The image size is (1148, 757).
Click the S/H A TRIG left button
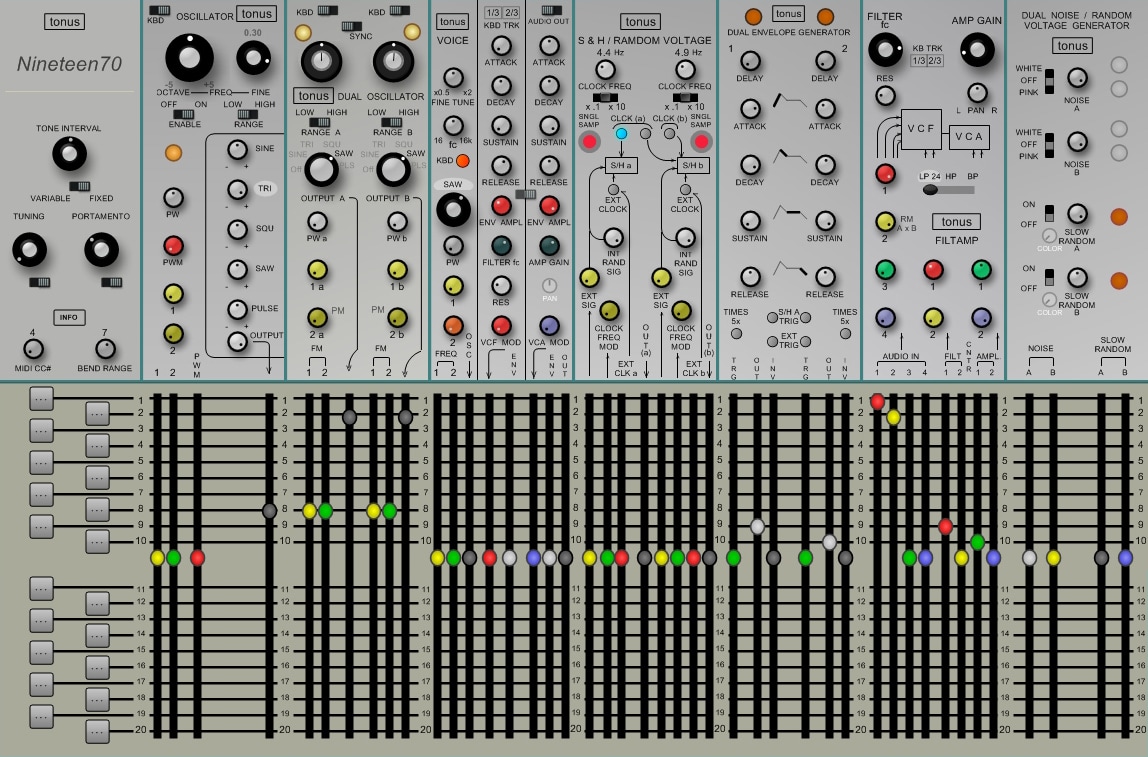(772, 318)
